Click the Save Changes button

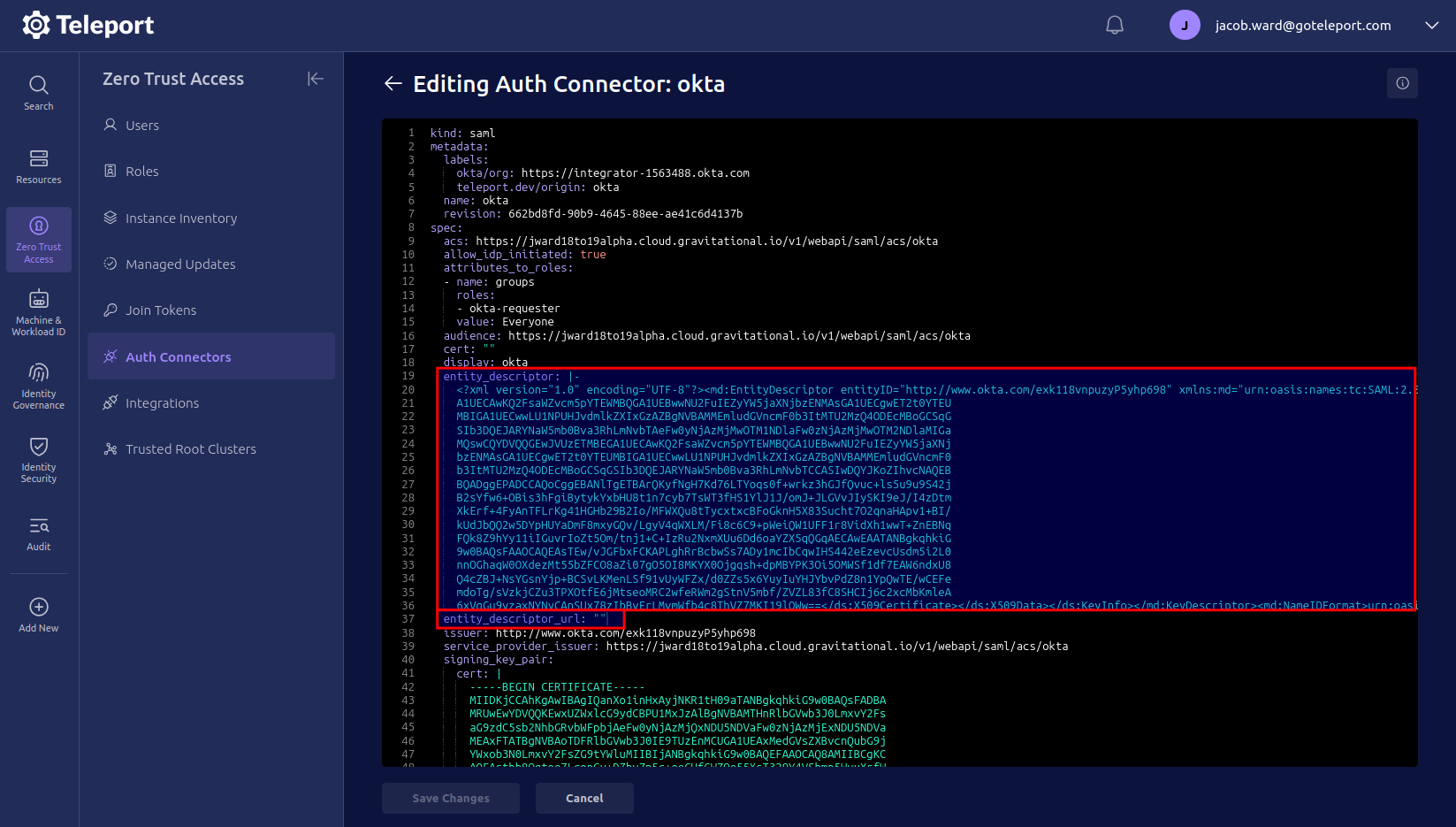[450, 798]
